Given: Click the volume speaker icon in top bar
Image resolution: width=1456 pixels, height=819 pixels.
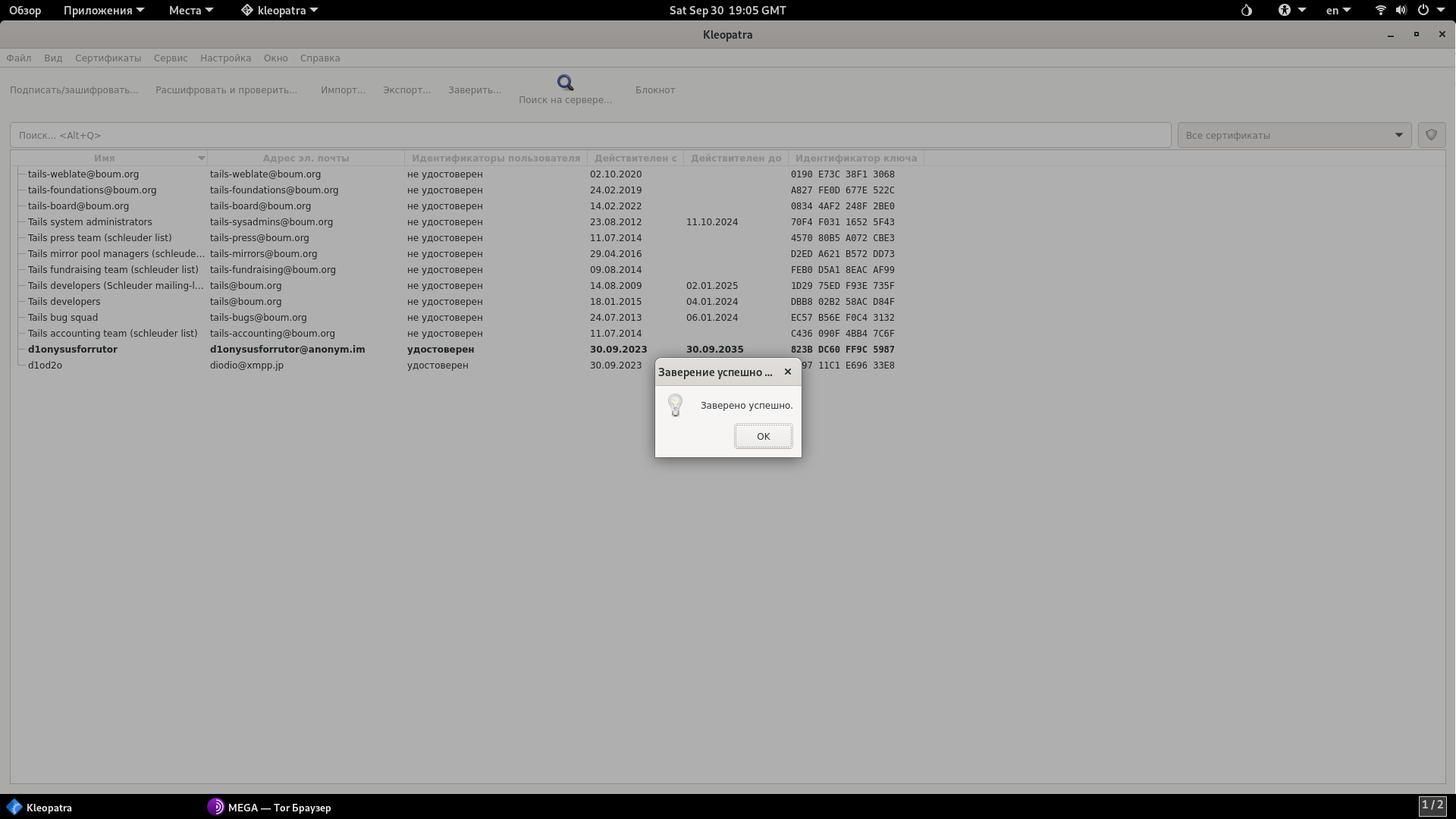Looking at the screenshot, I should (x=1401, y=11).
